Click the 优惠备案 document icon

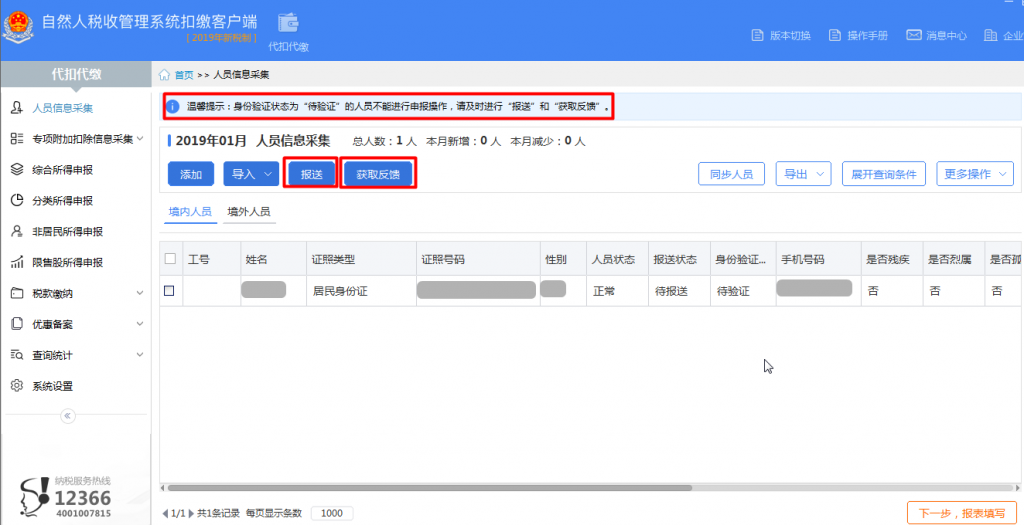(17, 324)
